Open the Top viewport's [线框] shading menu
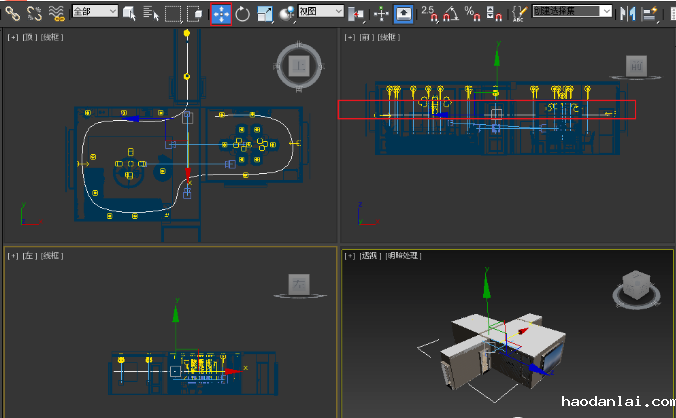Screen dimensions: 676x418 coord(52,37)
